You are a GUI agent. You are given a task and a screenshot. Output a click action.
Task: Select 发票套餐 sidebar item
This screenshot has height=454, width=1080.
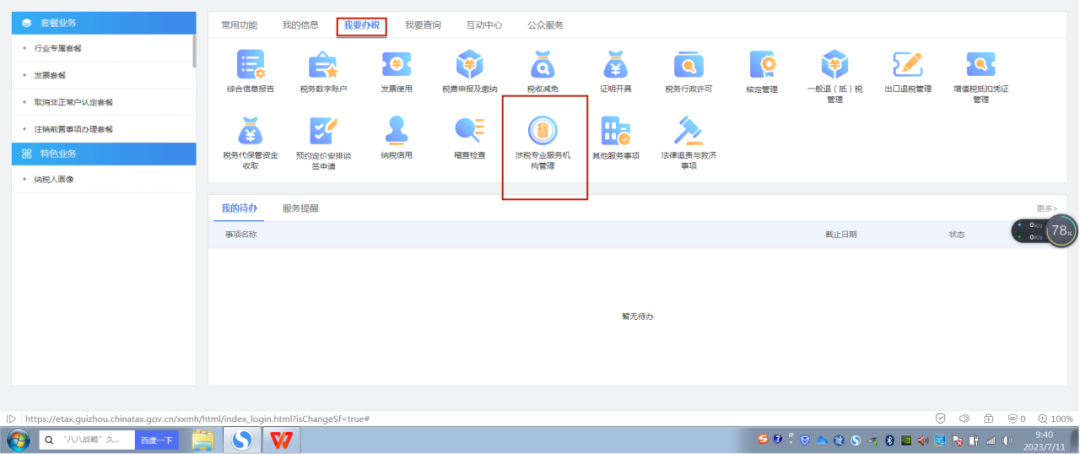[50, 75]
